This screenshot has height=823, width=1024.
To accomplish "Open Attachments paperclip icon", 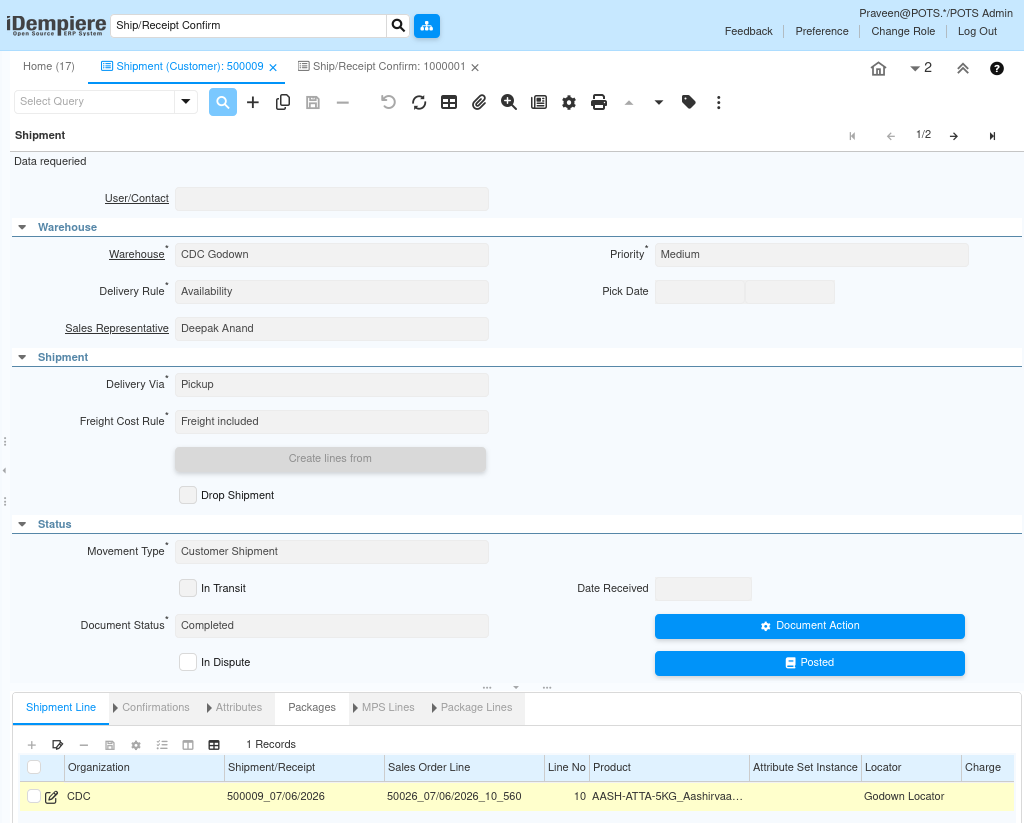I will (479, 103).
